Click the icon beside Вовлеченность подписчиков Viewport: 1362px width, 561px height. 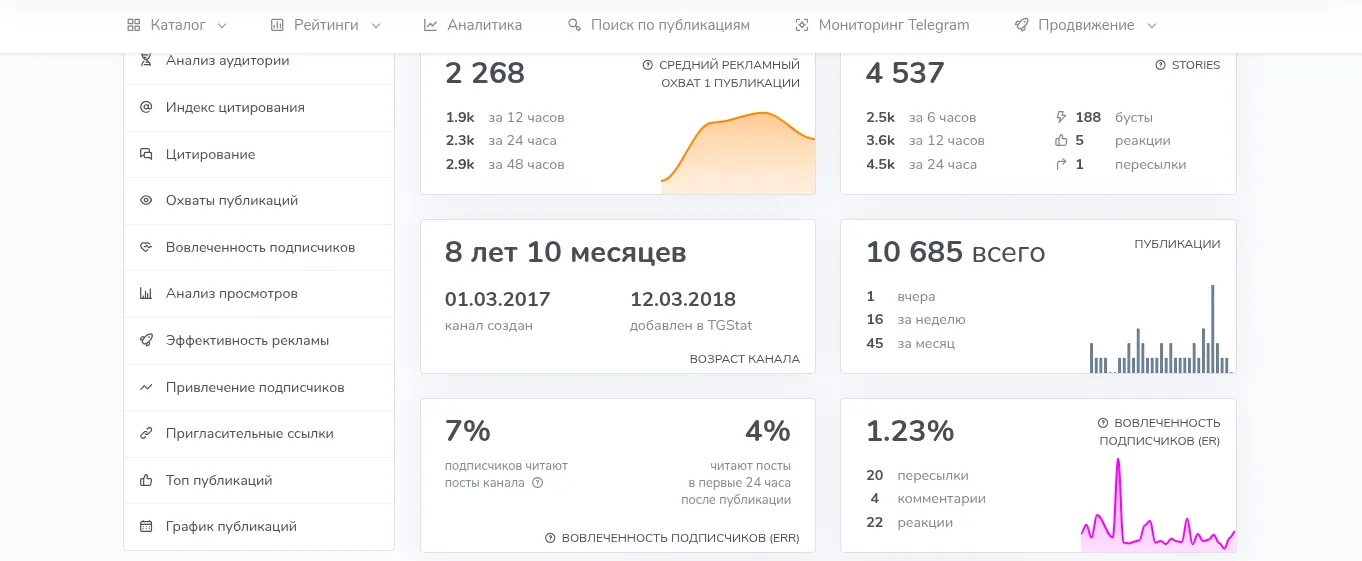[x=146, y=247]
